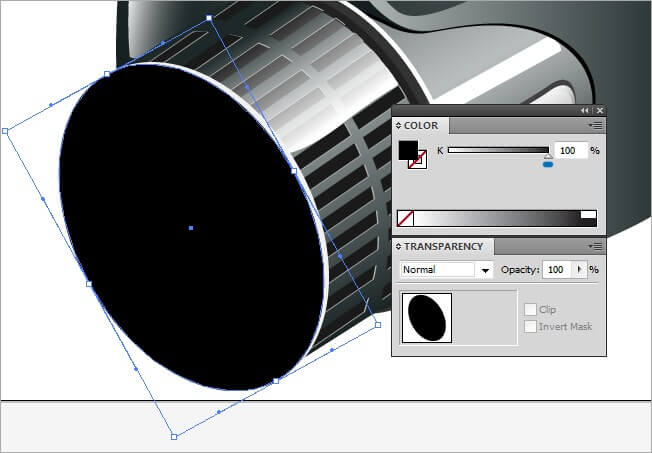The width and height of the screenshot is (652, 453).
Task: Click the ellipse's center point on canvas
Action: click(x=191, y=228)
